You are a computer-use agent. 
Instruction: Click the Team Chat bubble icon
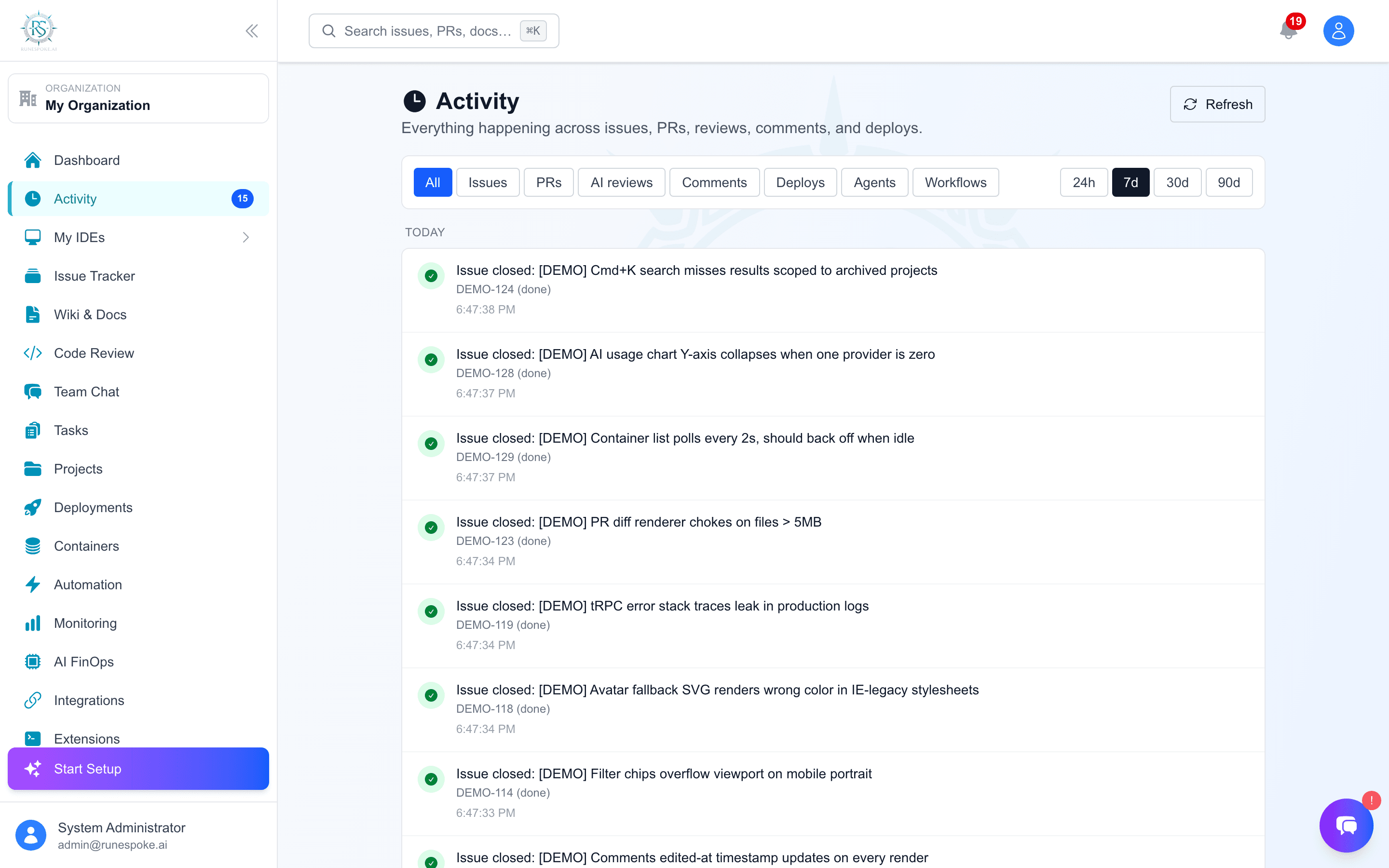pyautogui.click(x=33, y=392)
